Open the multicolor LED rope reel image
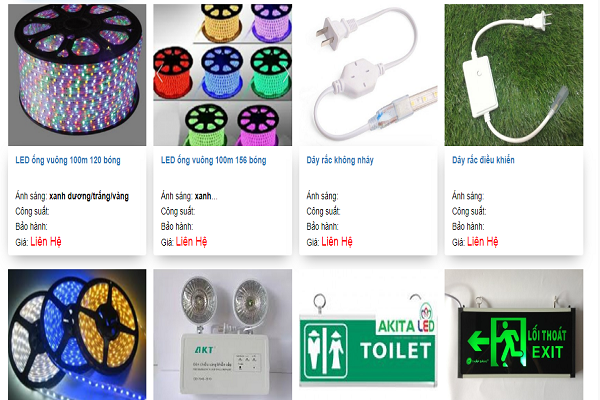Viewport: 600px width, 400px height. click(77, 75)
